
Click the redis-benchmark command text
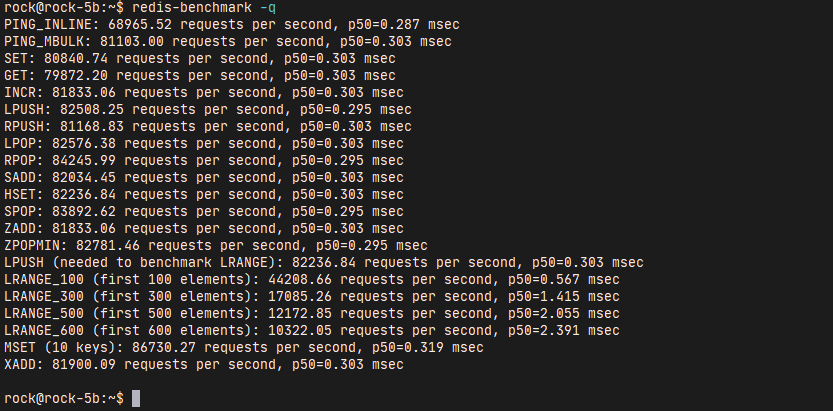[192, 8]
